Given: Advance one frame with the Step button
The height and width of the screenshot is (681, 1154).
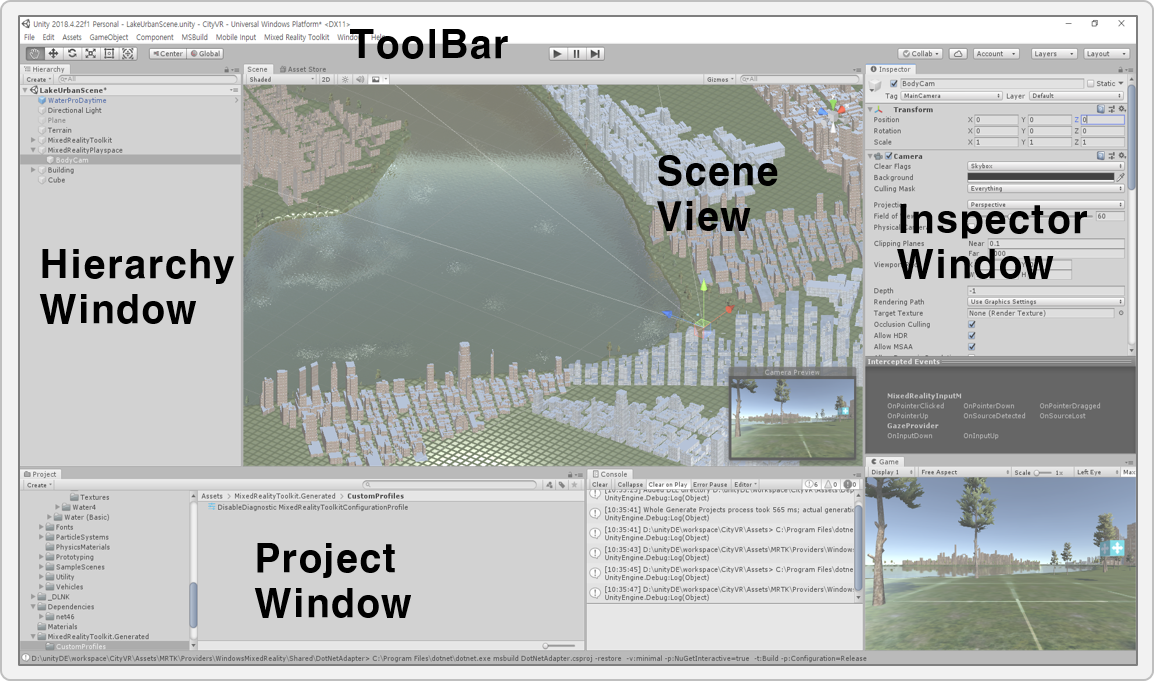Looking at the screenshot, I should point(595,54).
